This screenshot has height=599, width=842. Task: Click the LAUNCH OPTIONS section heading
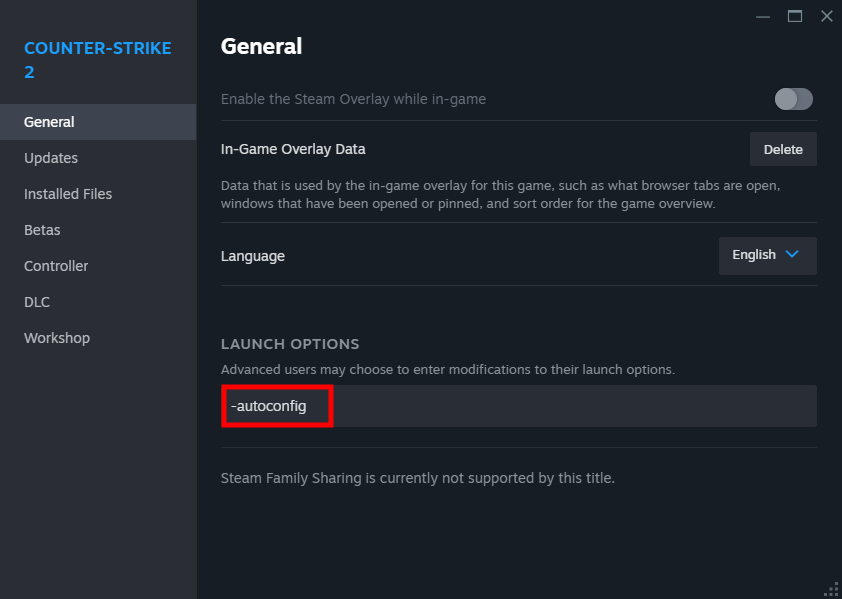[290, 343]
